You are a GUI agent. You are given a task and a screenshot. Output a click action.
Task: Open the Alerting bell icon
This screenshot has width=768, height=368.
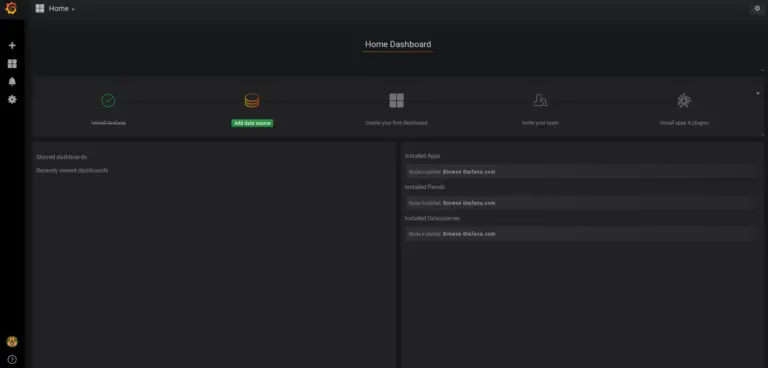pos(12,81)
